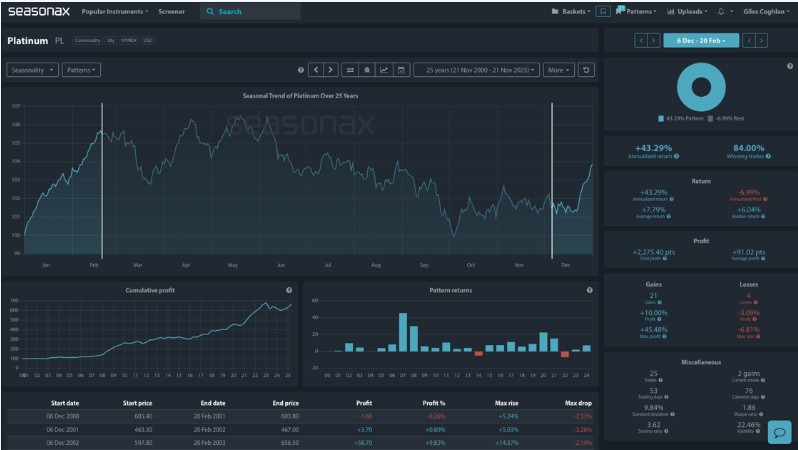Click the pattern donut chart
Image resolution: width=798 pixels, height=450 pixels.
point(700,88)
